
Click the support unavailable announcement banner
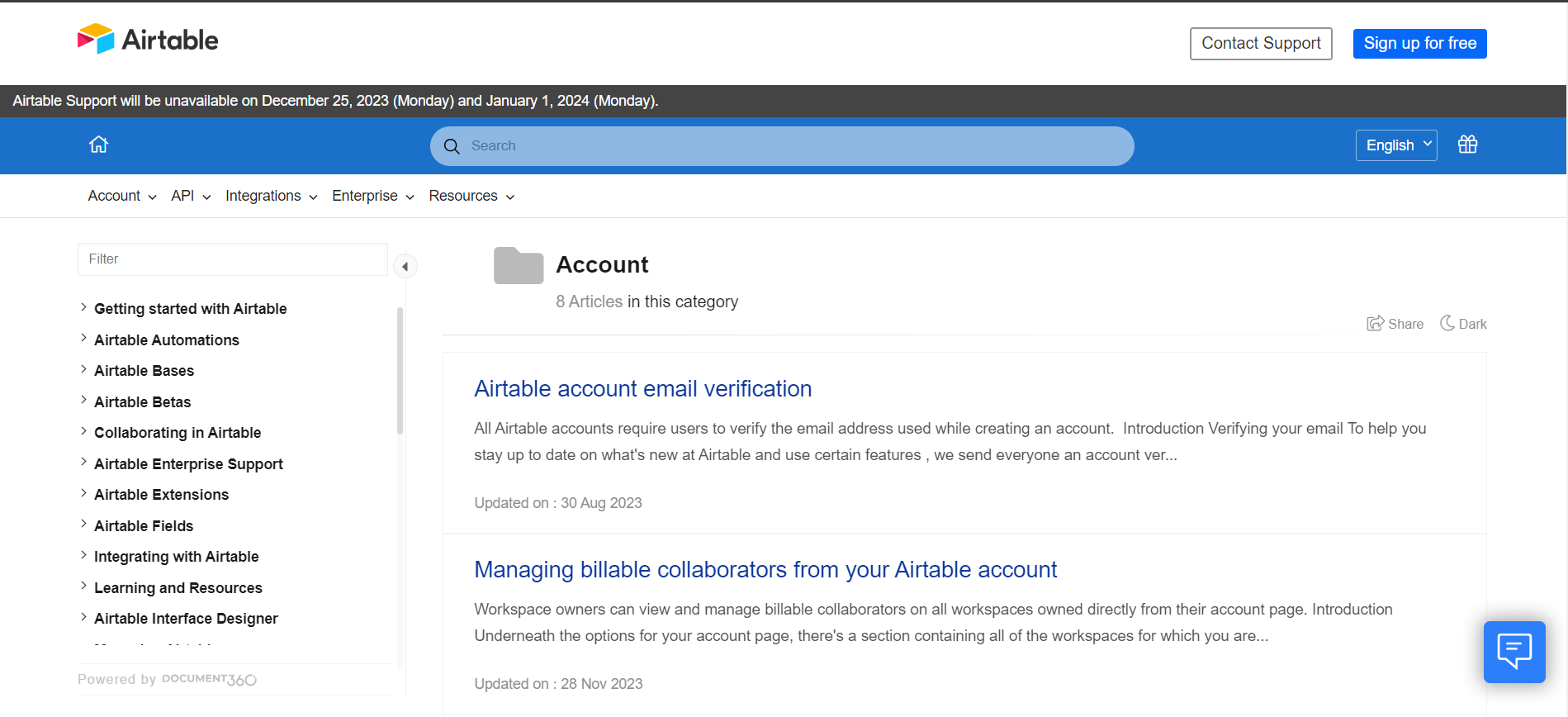coord(783,101)
